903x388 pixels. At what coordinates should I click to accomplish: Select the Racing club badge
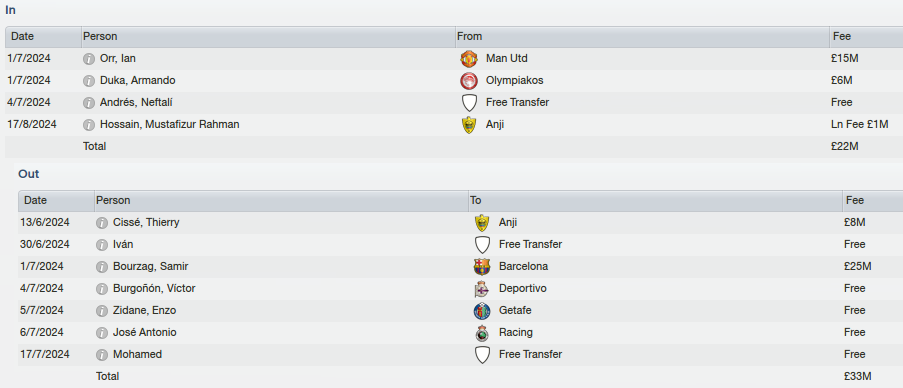pos(482,333)
